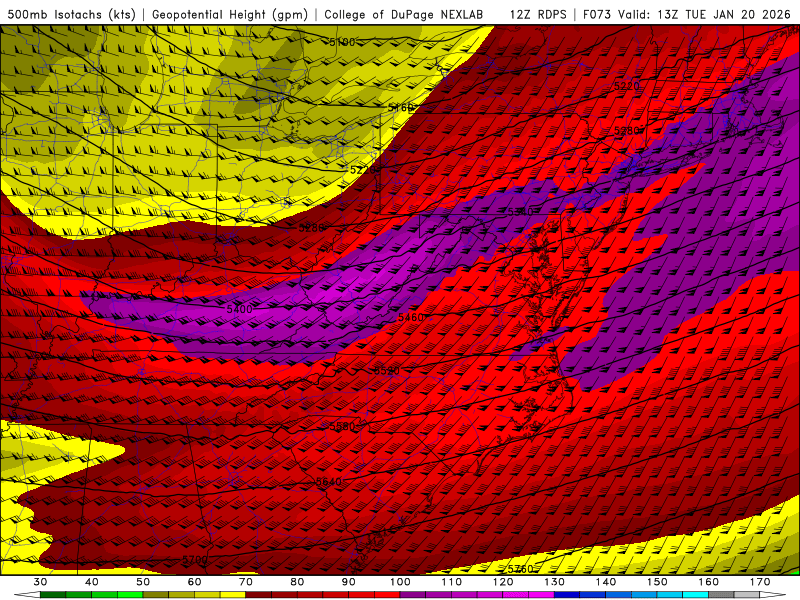Click the 5640 height contour label
Viewport: 800px width, 600px height.
(329, 482)
